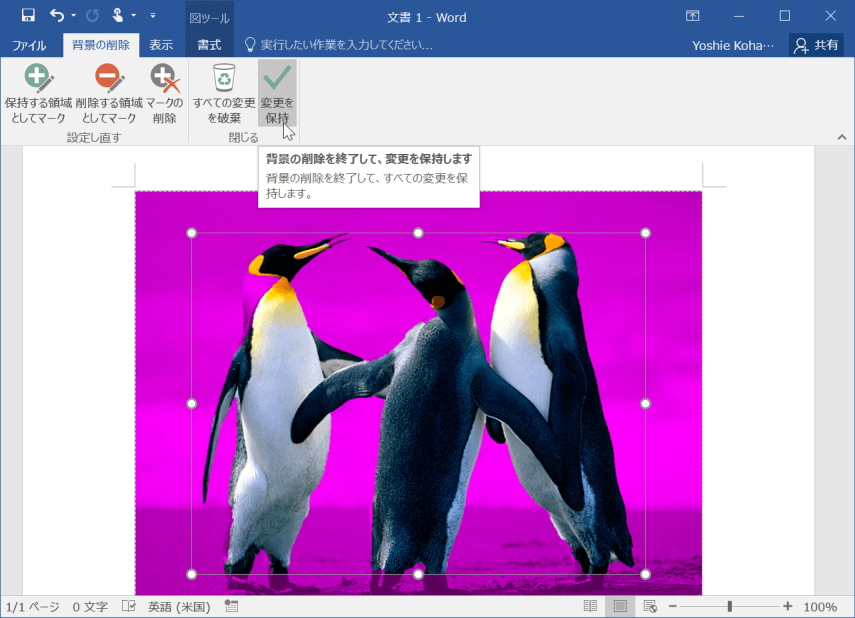Maximize the Word window
The width and height of the screenshot is (855, 618).
click(x=785, y=16)
